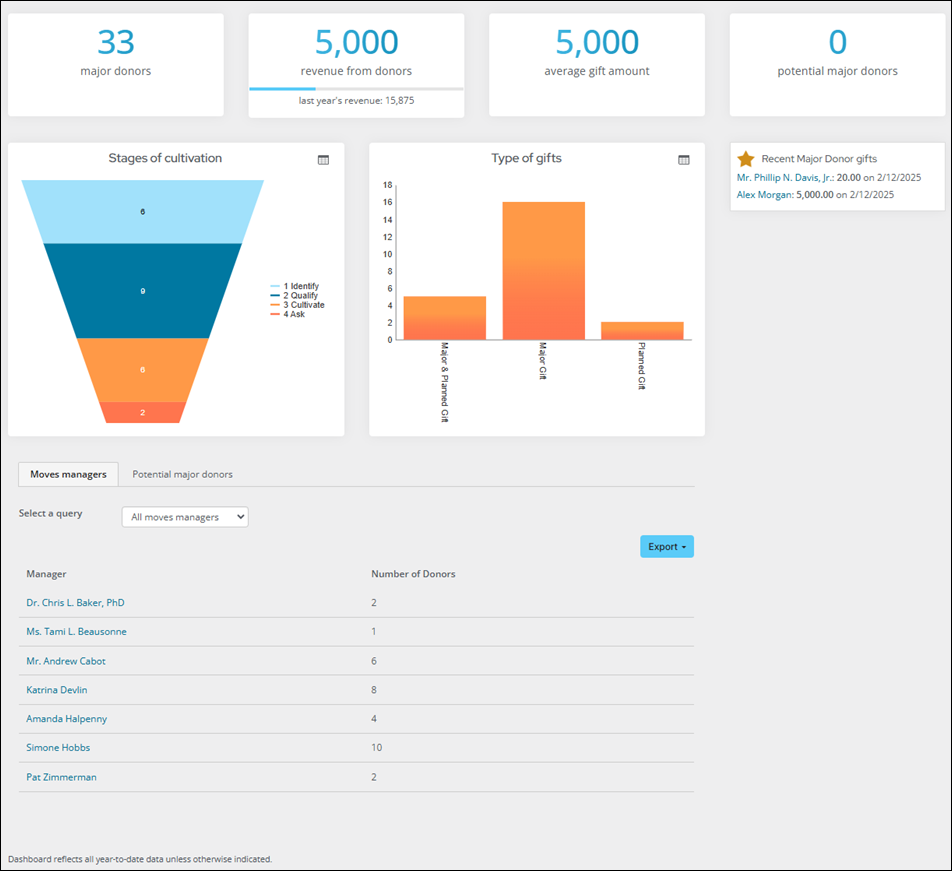Toggle the 4 Ask legend entry
This screenshot has width=952, height=871.
(x=288, y=314)
